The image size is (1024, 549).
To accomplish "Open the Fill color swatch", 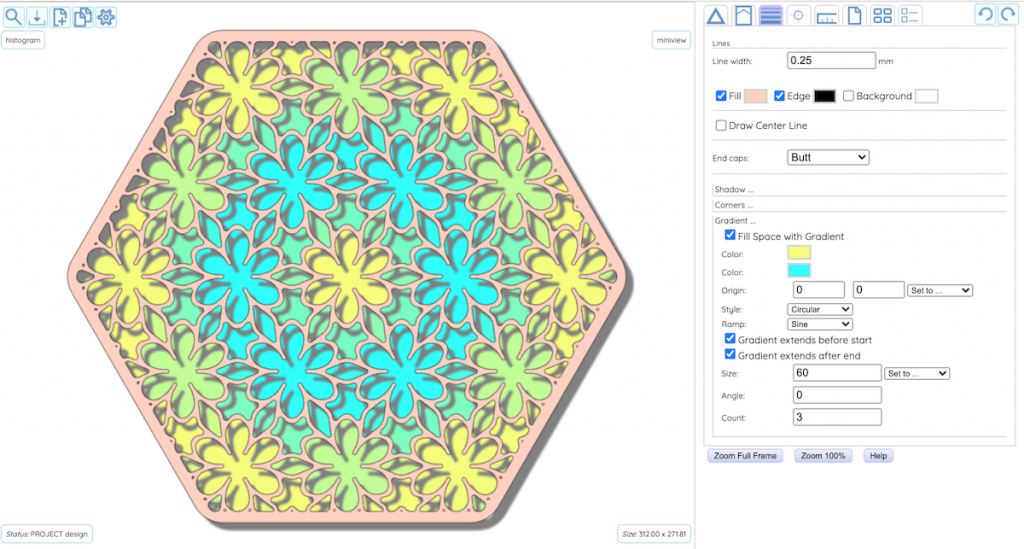I will (x=756, y=96).
